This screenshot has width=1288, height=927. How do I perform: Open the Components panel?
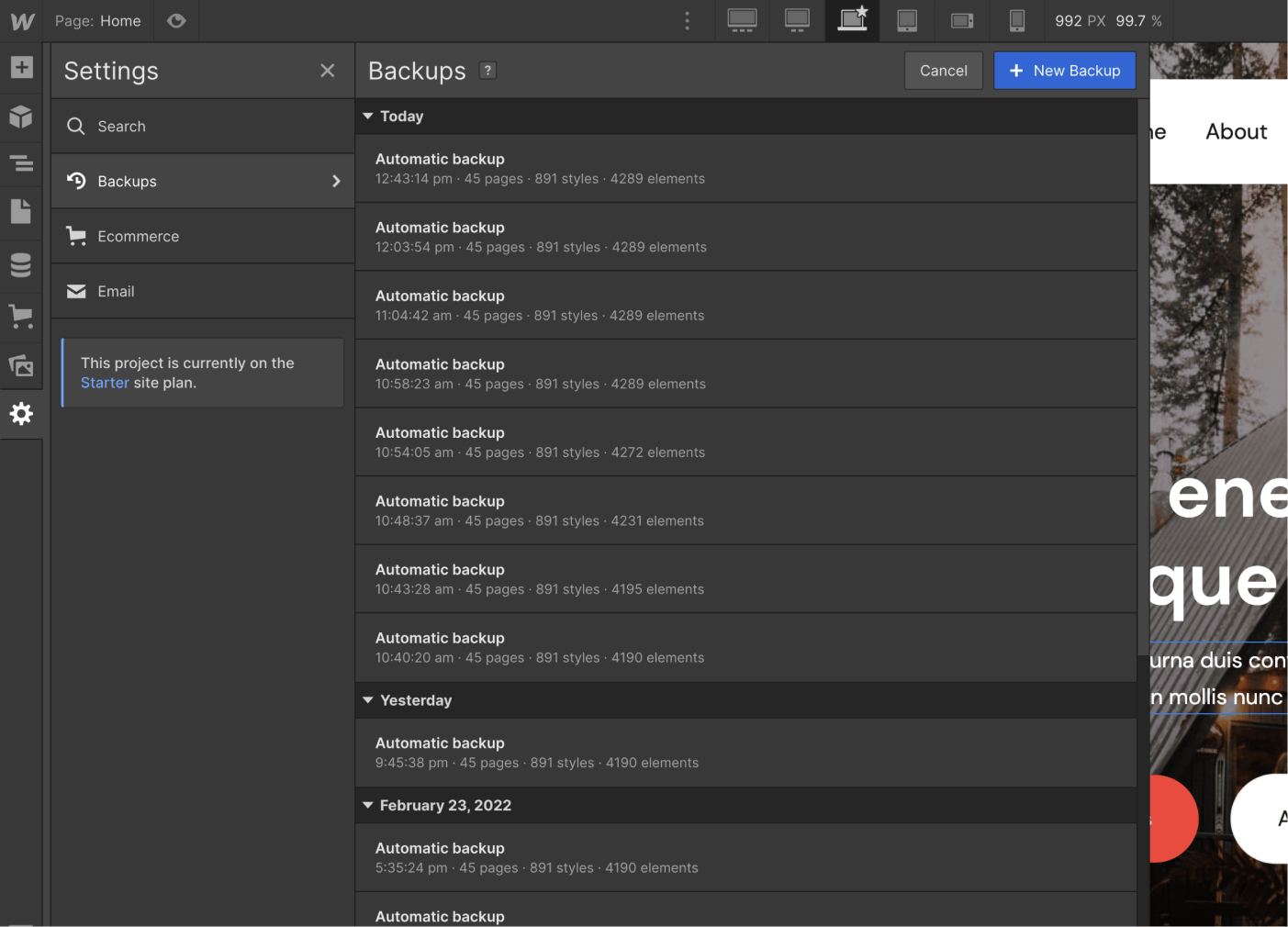[x=20, y=117]
